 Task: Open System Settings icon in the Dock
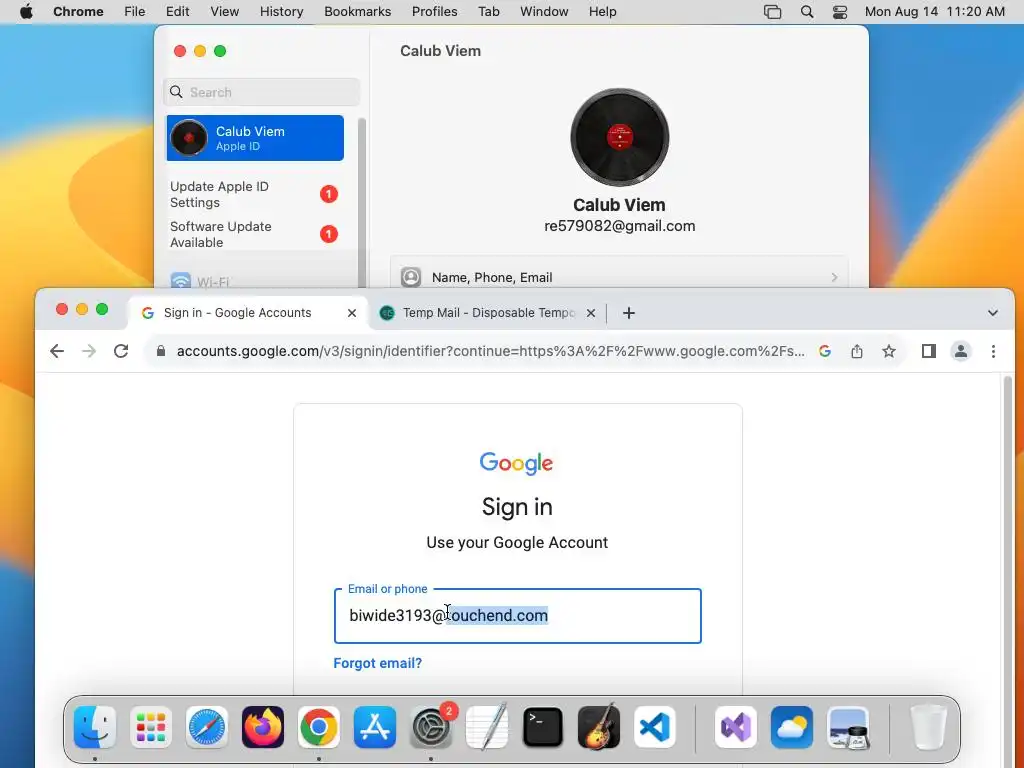point(431,727)
